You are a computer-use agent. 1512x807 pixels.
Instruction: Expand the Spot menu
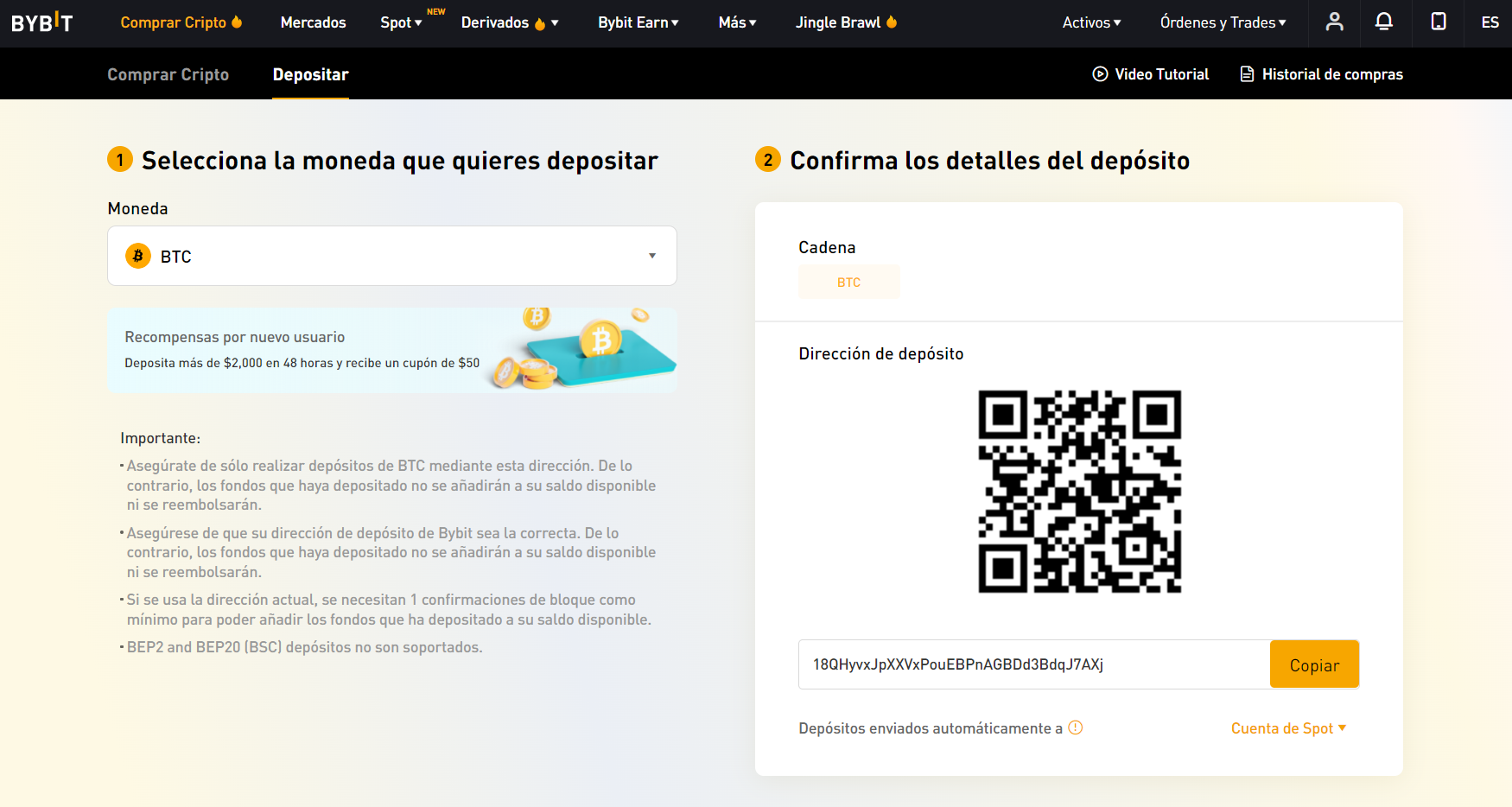(x=401, y=22)
